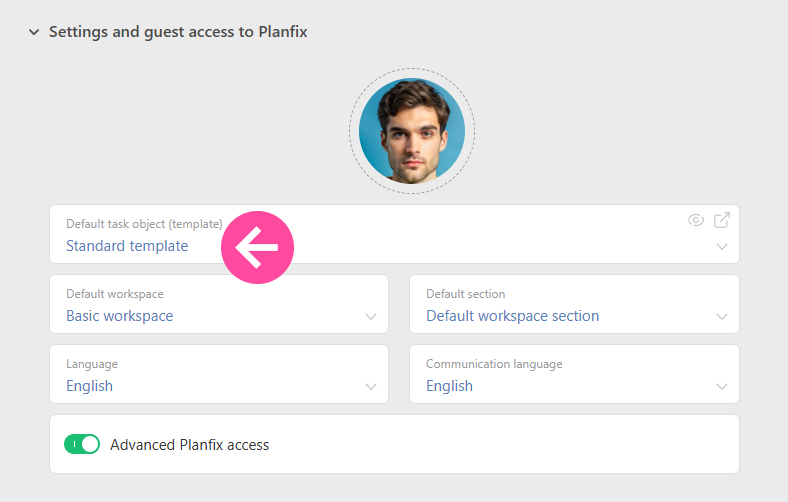Click the "Settings and guest access to Planfix" heading
Image resolution: width=788 pixels, height=502 pixels.
coord(178,32)
